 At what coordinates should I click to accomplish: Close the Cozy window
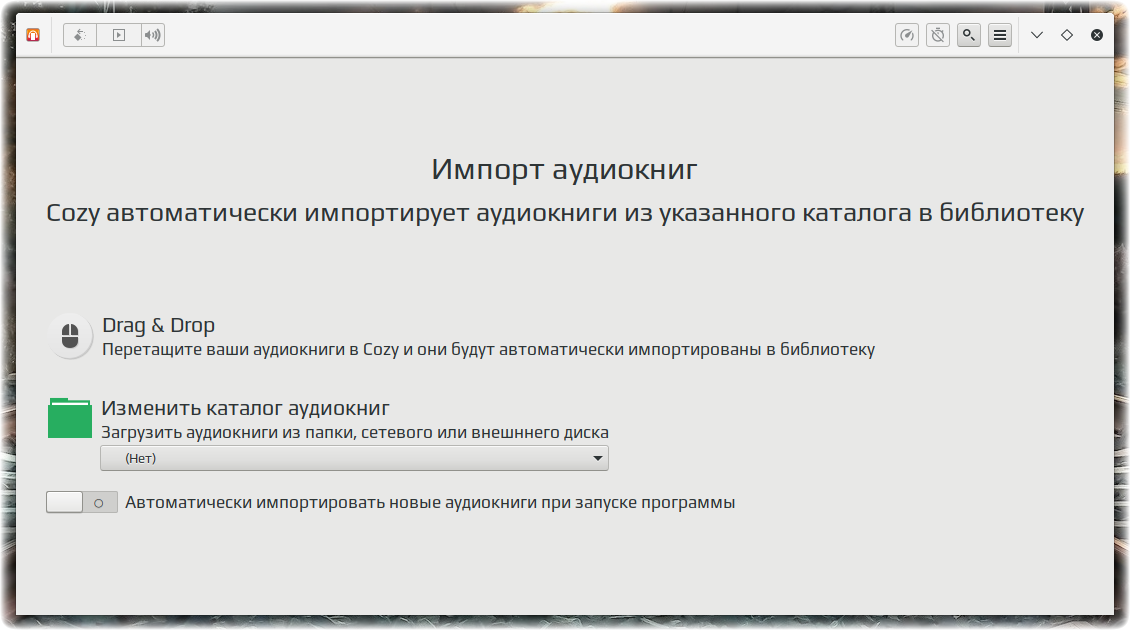pos(1097,35)
